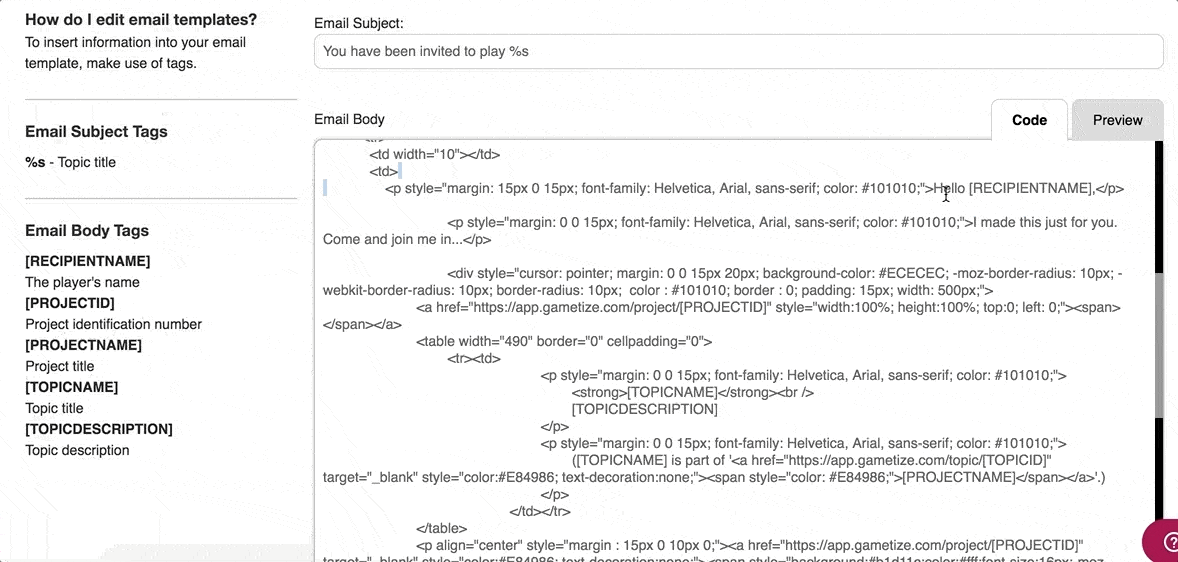Click the [PROJECTID] tag in sidebar
Image resolution: width=1178 pixels, height=562 pixels.
click(70, 304)
